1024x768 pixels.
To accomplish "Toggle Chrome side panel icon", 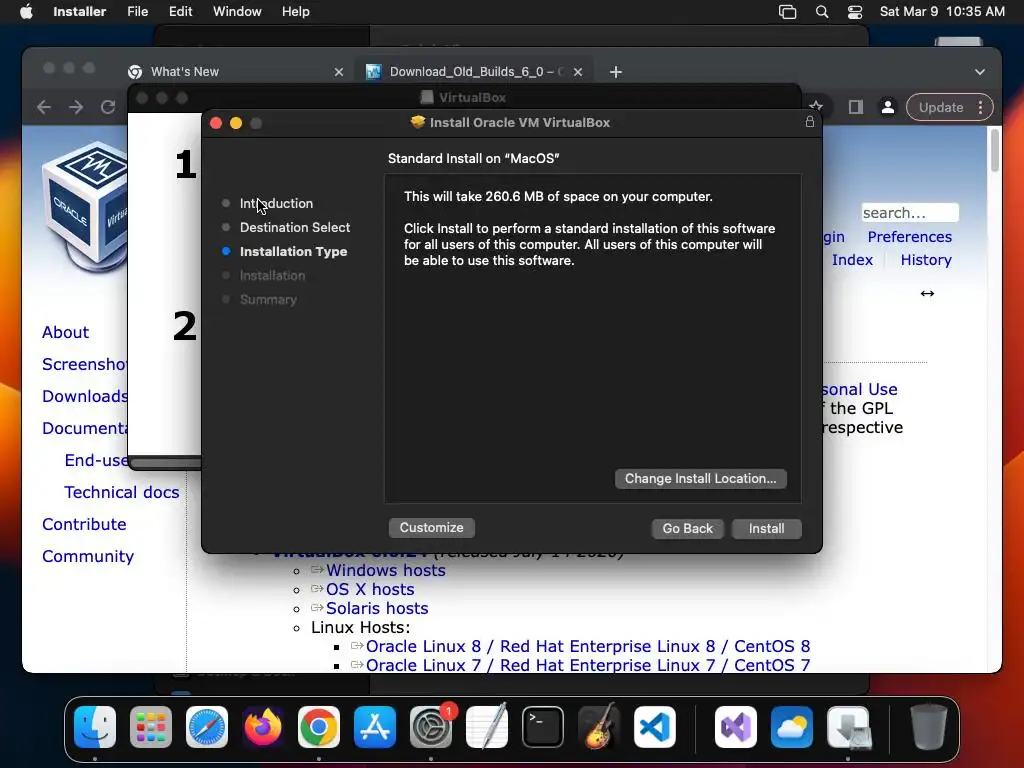I will point(855,107).
